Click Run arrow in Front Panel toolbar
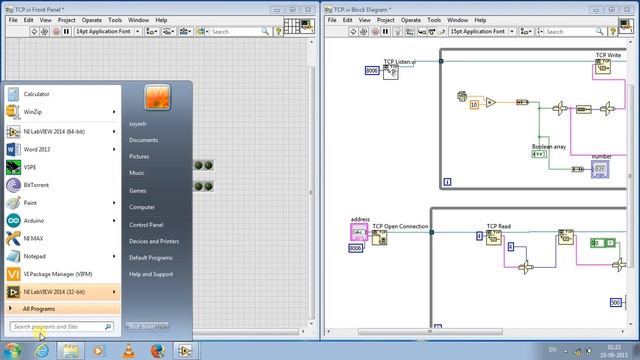This screenshot has width=640, height=360. [34, 31]
